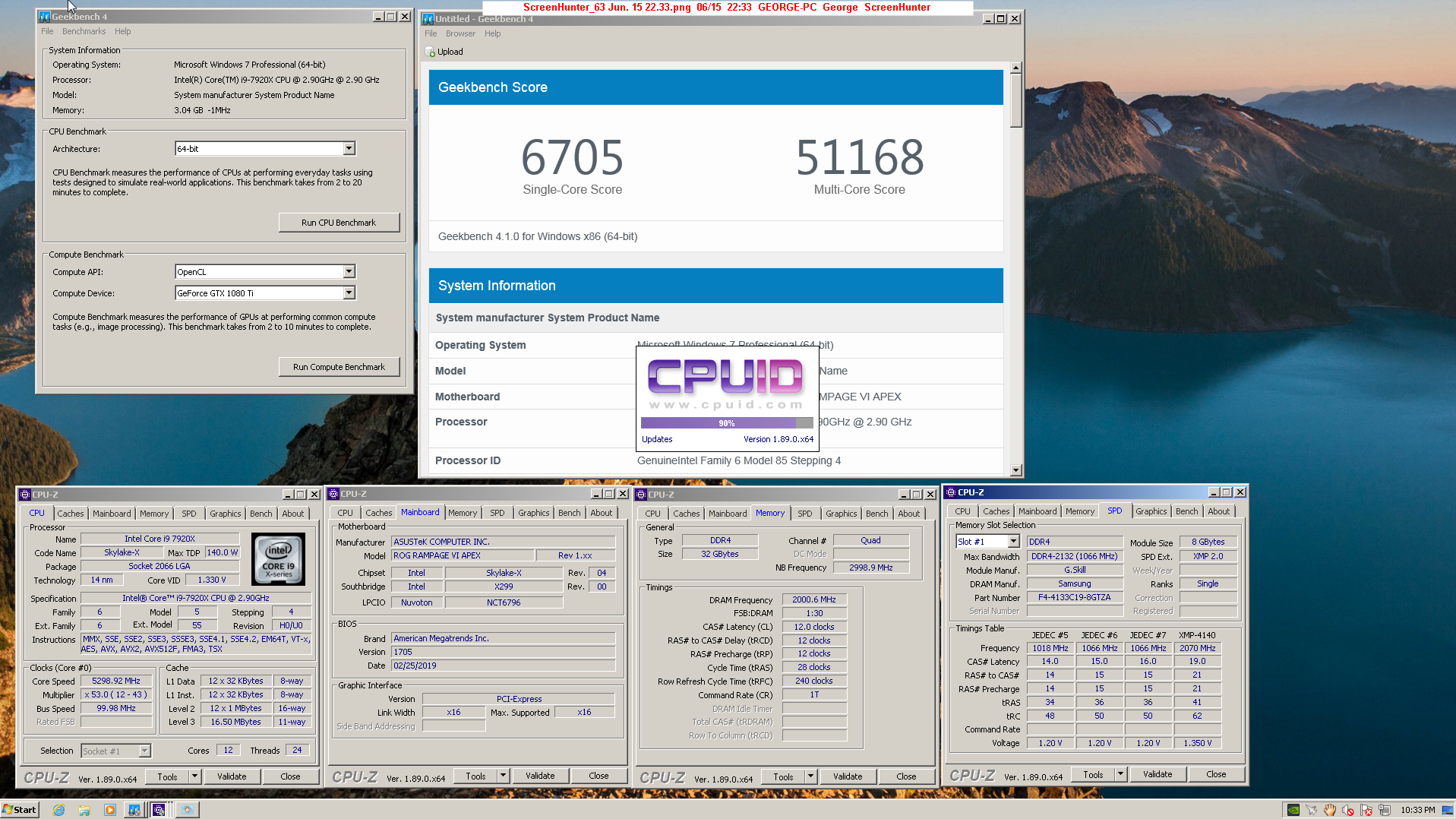Click Close button in CPU-Z Mainboard window
Screen dimensions: 1456x819
(x=599, y=776)
